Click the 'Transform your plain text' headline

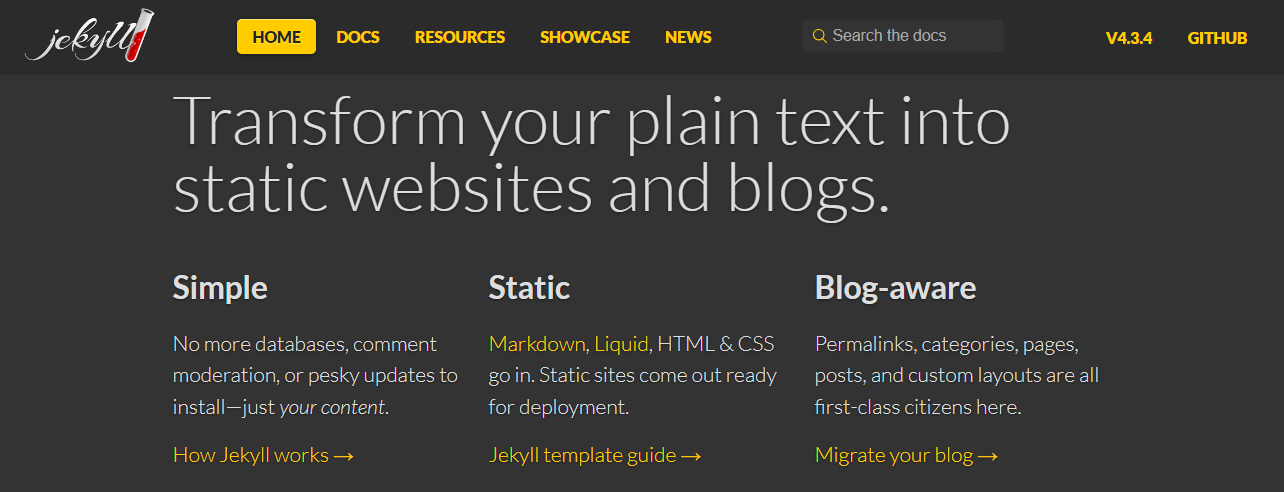tap(592, 156)
